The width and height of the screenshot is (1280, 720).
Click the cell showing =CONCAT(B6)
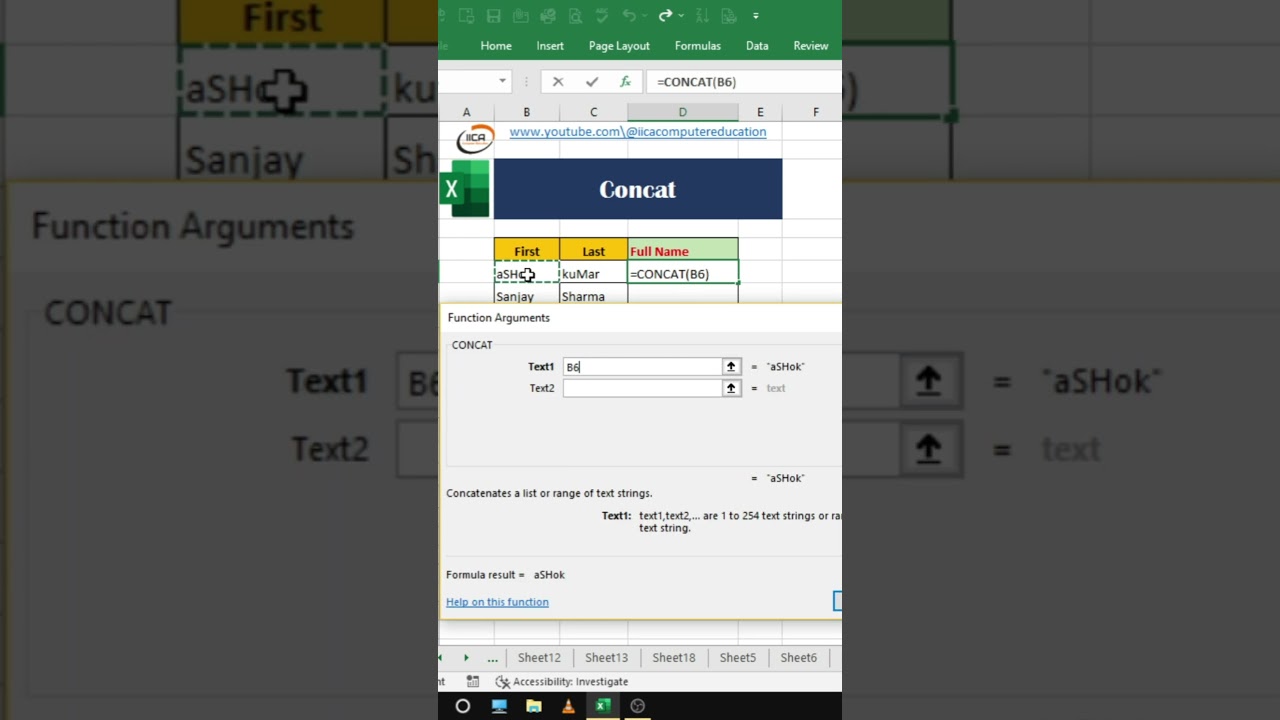click(x=683, y=274)
